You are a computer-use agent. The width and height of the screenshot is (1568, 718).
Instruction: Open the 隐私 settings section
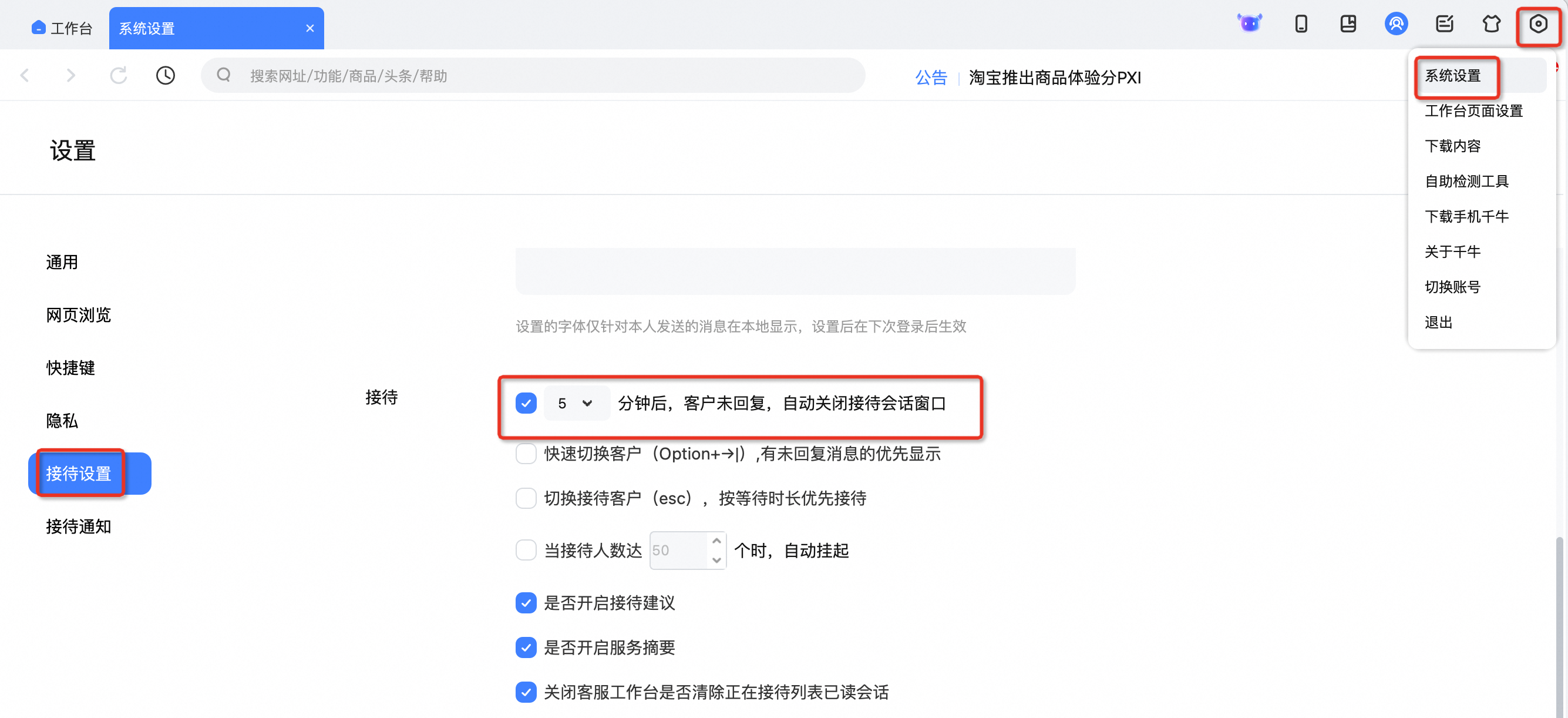(62, 421)
